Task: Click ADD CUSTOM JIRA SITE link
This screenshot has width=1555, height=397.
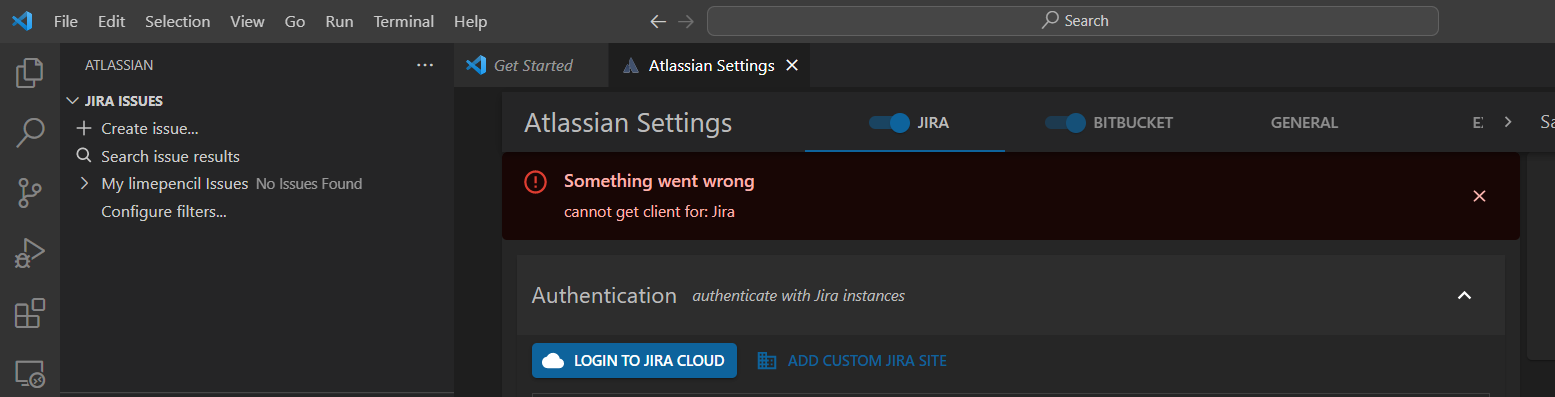Action: tap(852, 361)
